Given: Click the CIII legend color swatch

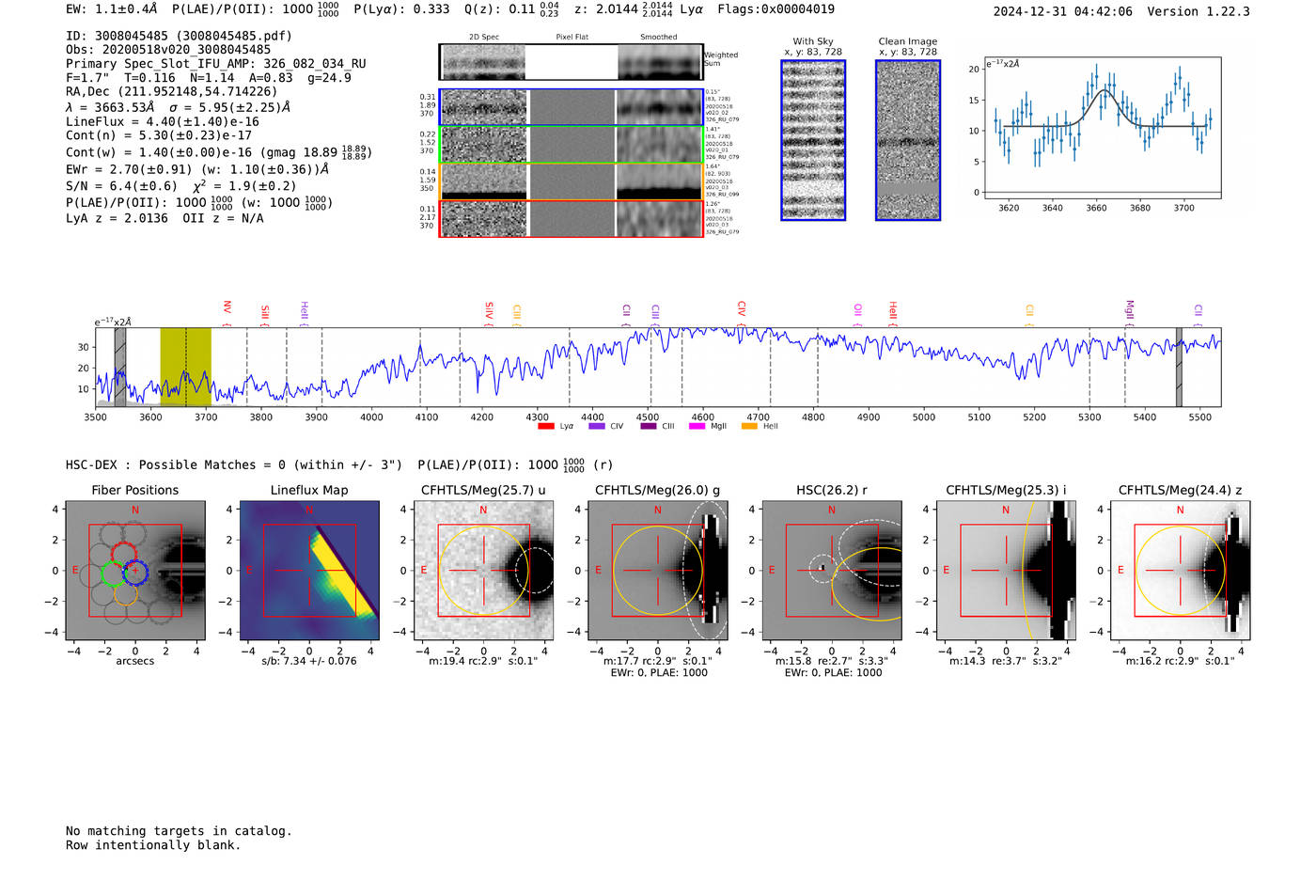Looking at the screenshot, I should coord(649,426).
